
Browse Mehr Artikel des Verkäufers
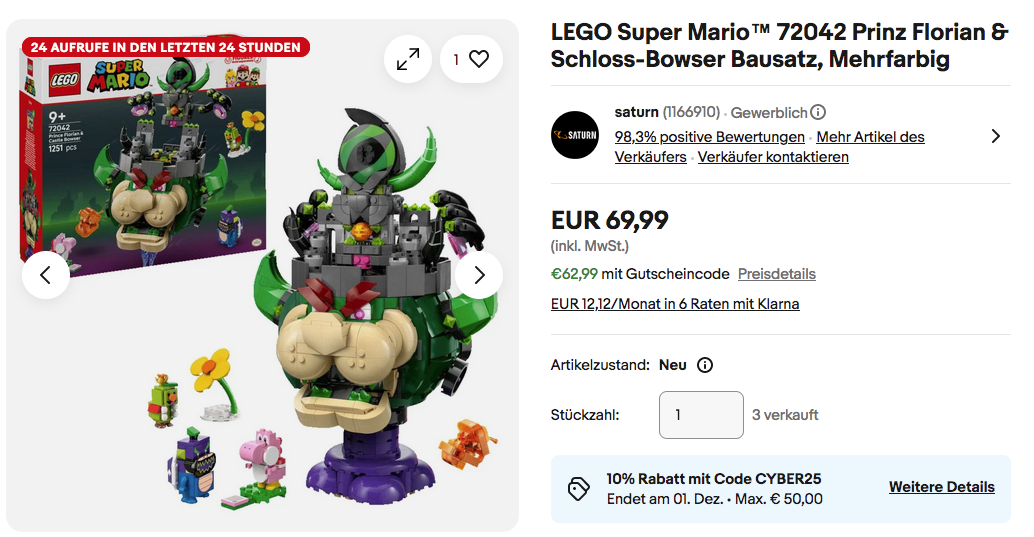point(870,137)
